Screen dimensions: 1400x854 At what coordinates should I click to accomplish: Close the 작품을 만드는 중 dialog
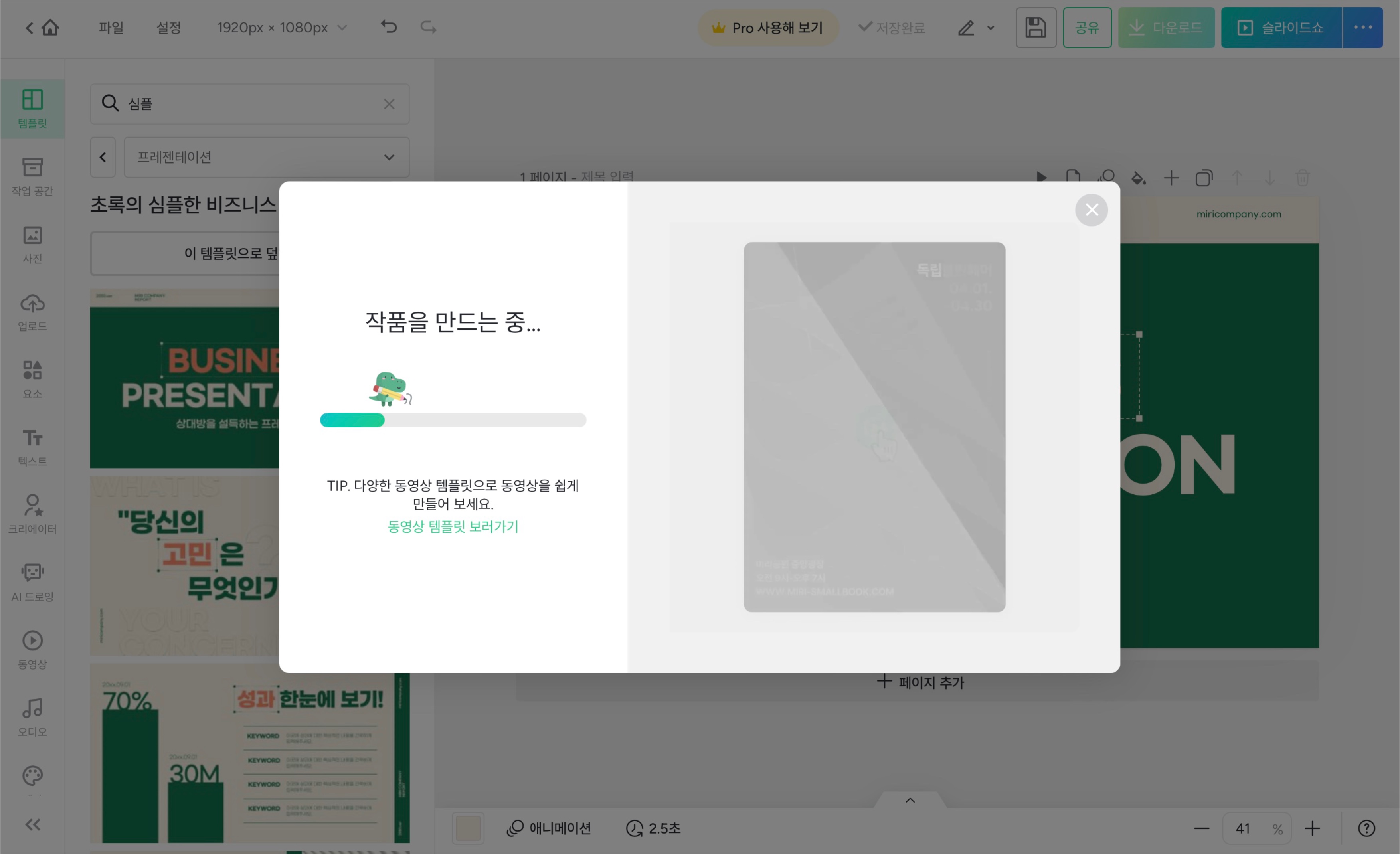pos(1091,210)
